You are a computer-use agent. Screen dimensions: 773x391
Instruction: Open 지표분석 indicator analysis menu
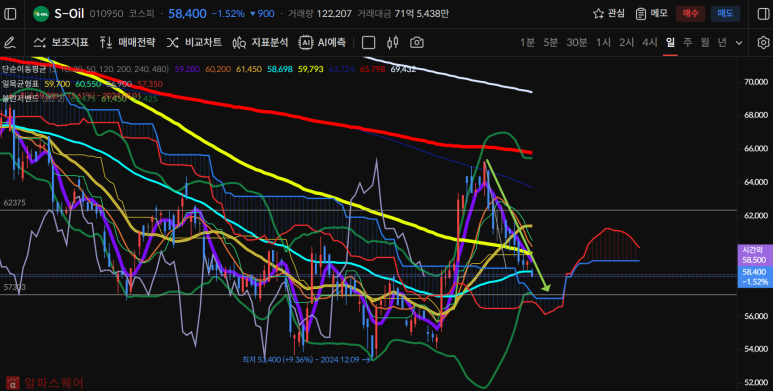tap(260, 42)
